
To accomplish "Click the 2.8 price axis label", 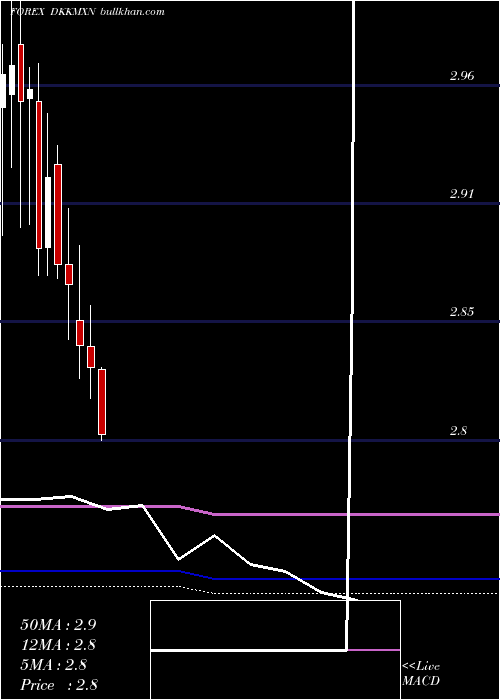I will click(x=458, y=431).
